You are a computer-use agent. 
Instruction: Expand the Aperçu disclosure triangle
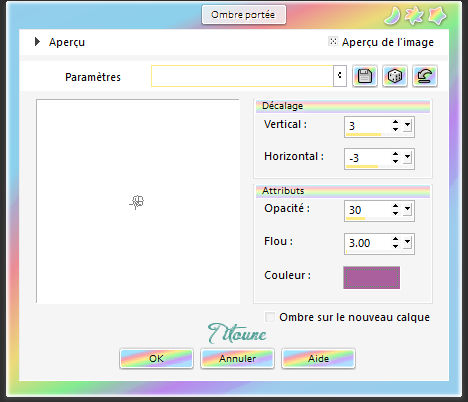[x=37, y=42]
